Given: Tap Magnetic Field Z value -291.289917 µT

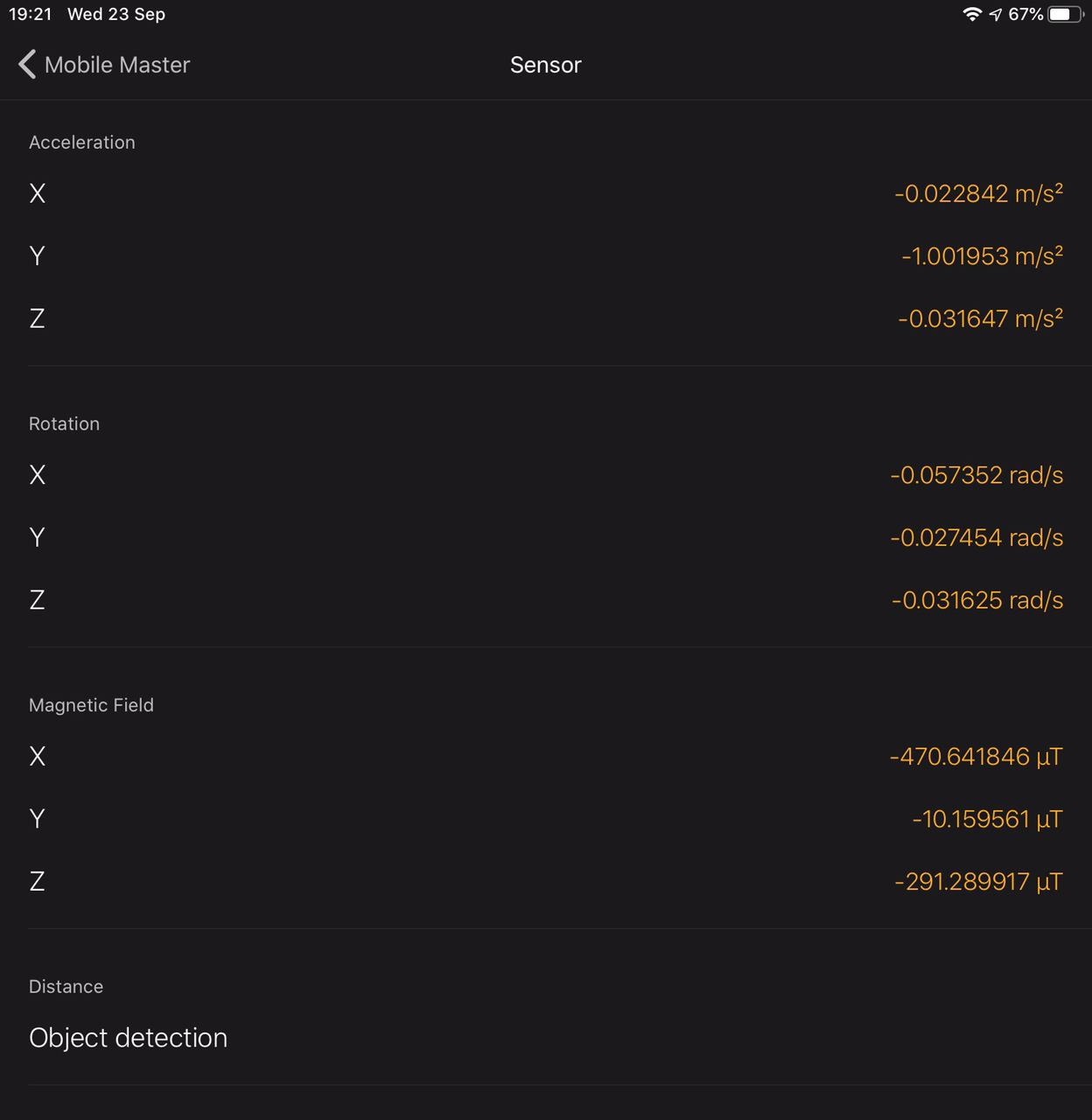Looking at the screenshot, I should click(x=978, y=881).
